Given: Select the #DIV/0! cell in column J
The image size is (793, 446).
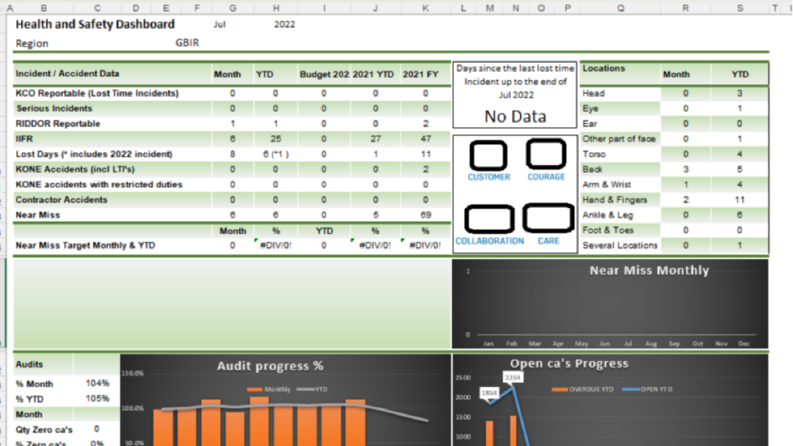Looking at the screenshot, I should [x=375, y=245].
